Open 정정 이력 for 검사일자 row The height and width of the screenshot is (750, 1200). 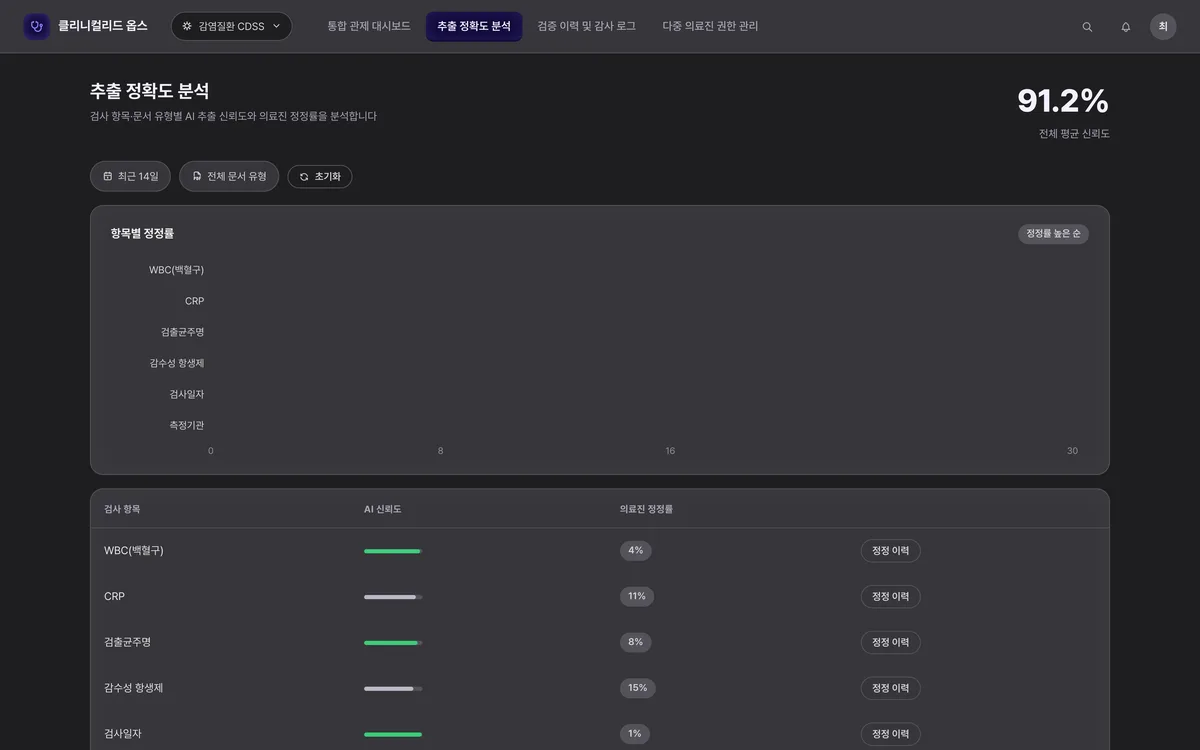890,734
